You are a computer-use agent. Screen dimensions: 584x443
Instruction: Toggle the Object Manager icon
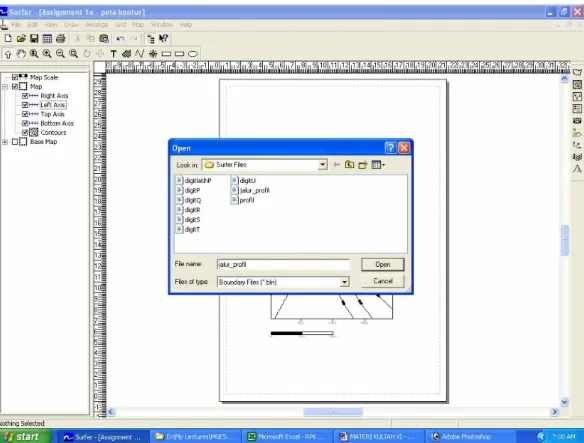(151, 38)
